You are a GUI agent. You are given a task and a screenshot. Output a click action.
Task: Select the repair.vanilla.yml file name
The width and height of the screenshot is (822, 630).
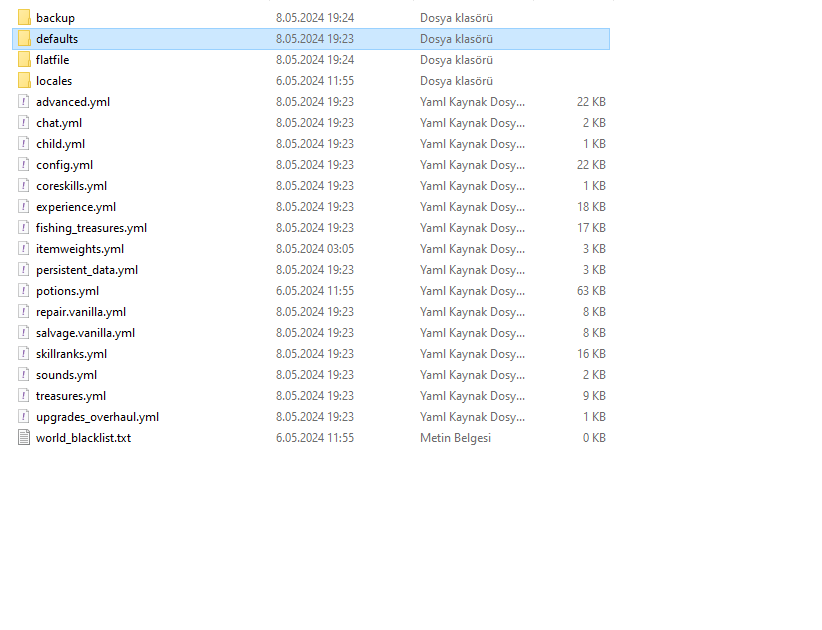pyautogui.click(x=81, y=312)
